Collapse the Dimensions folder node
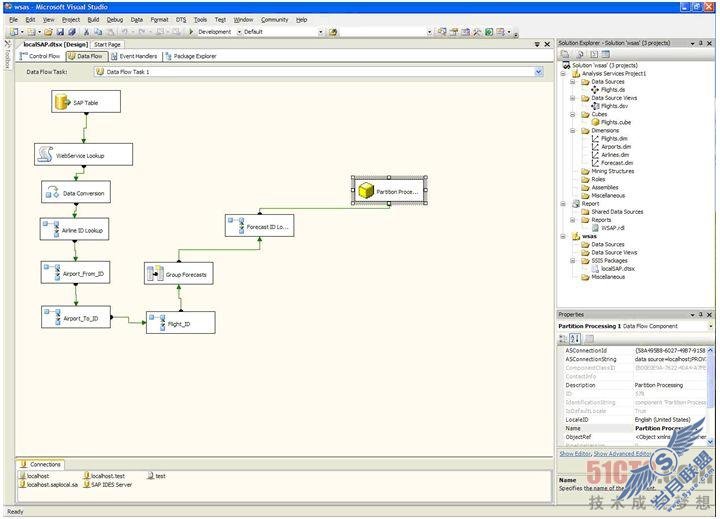 573,131
